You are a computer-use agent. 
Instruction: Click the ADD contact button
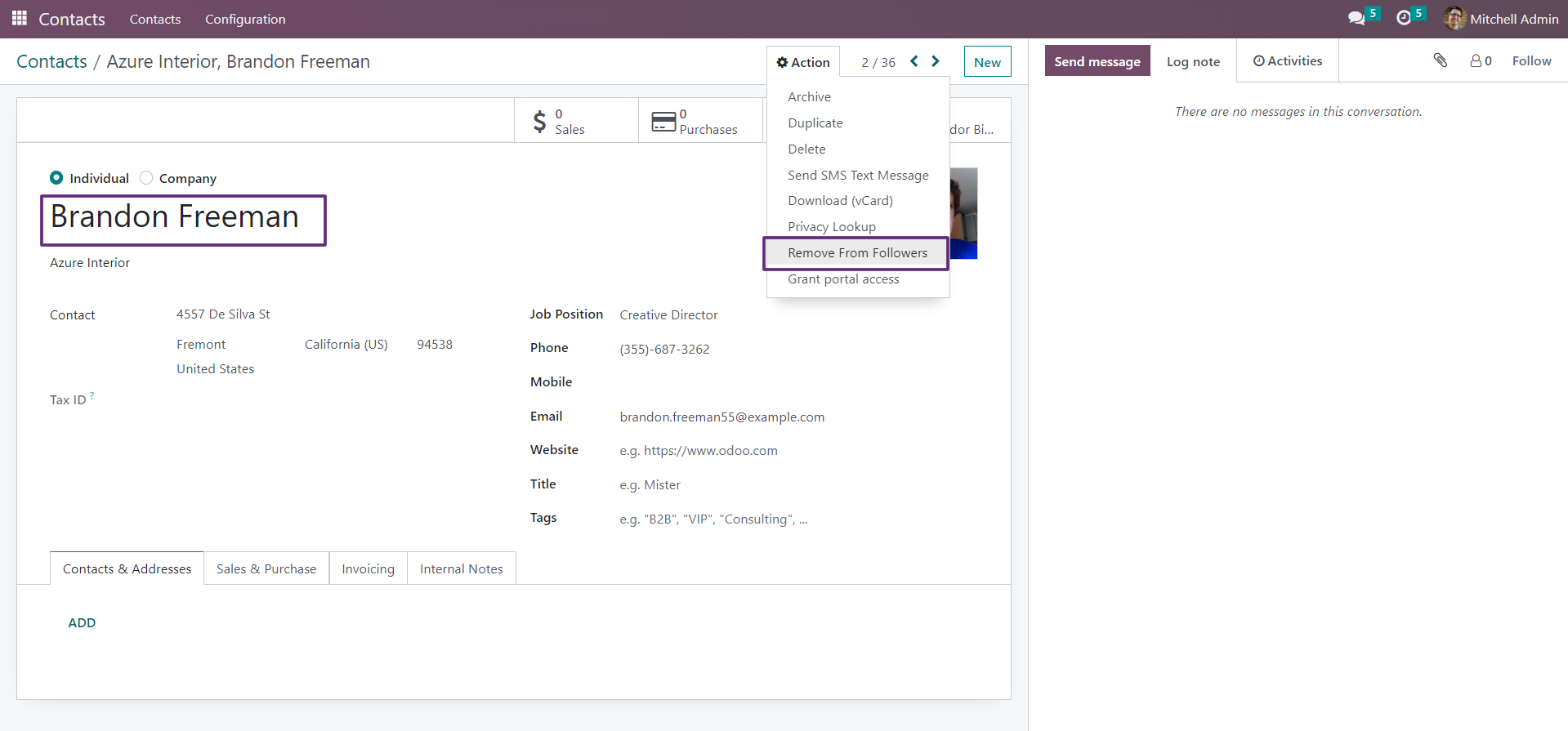coord(82,622)
